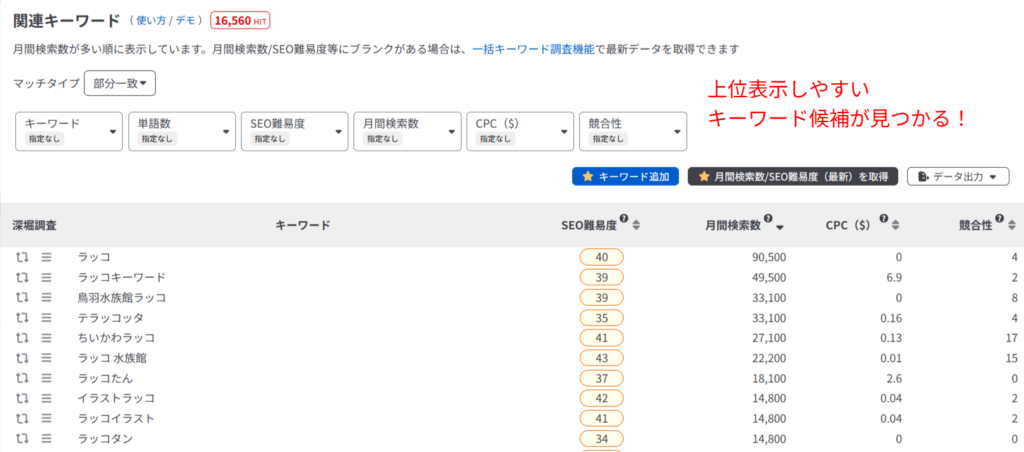This screenshot has width=1024, height=452.
Task: Click the help icon next to SEO難易度 header
Action: point(623,220)
